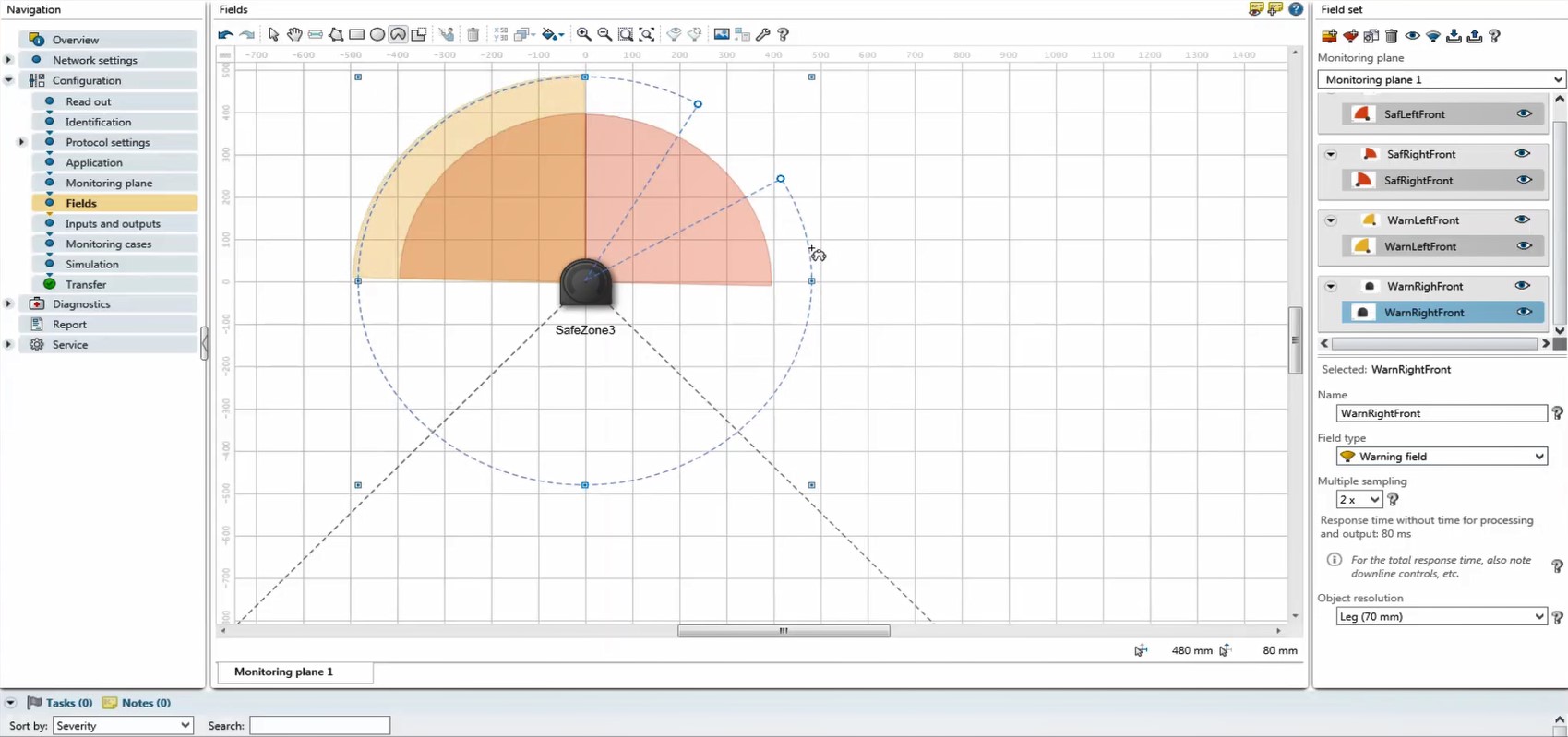Open the Object resolution dropdown
This screenshot has width=1568, height=737.
point(1441,617)
